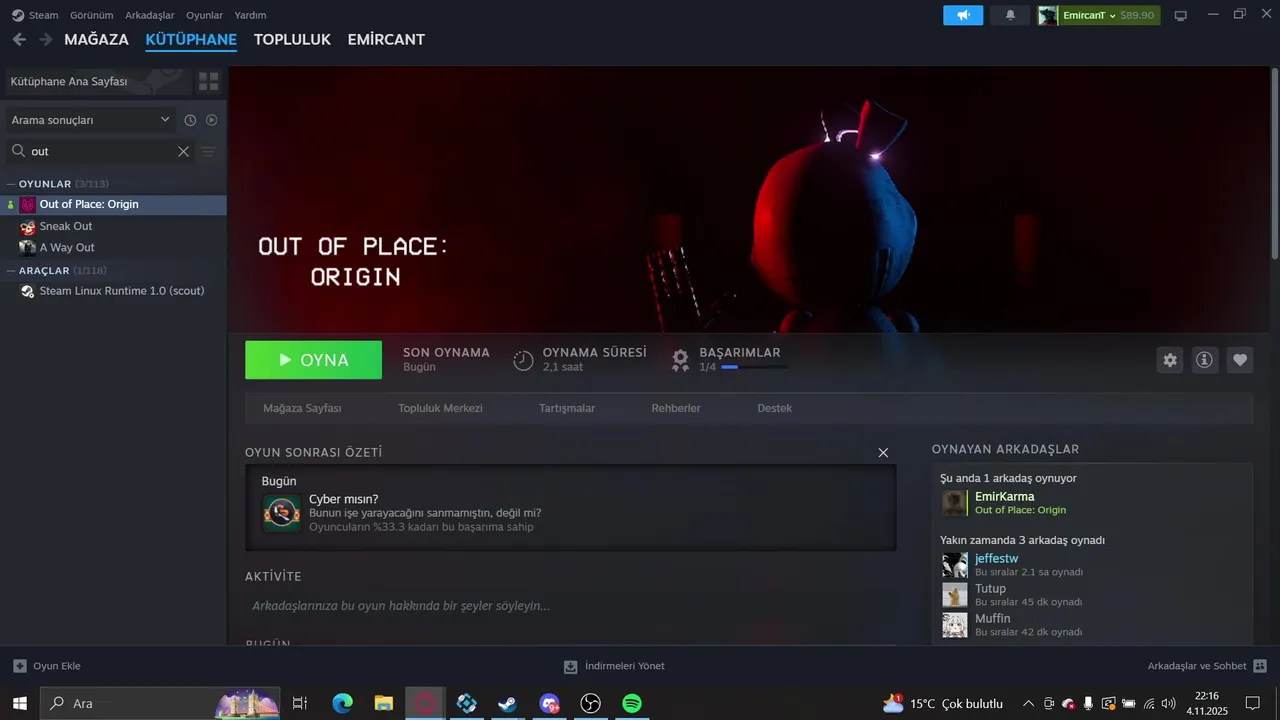Open the Rehberler link

(676, 408)
